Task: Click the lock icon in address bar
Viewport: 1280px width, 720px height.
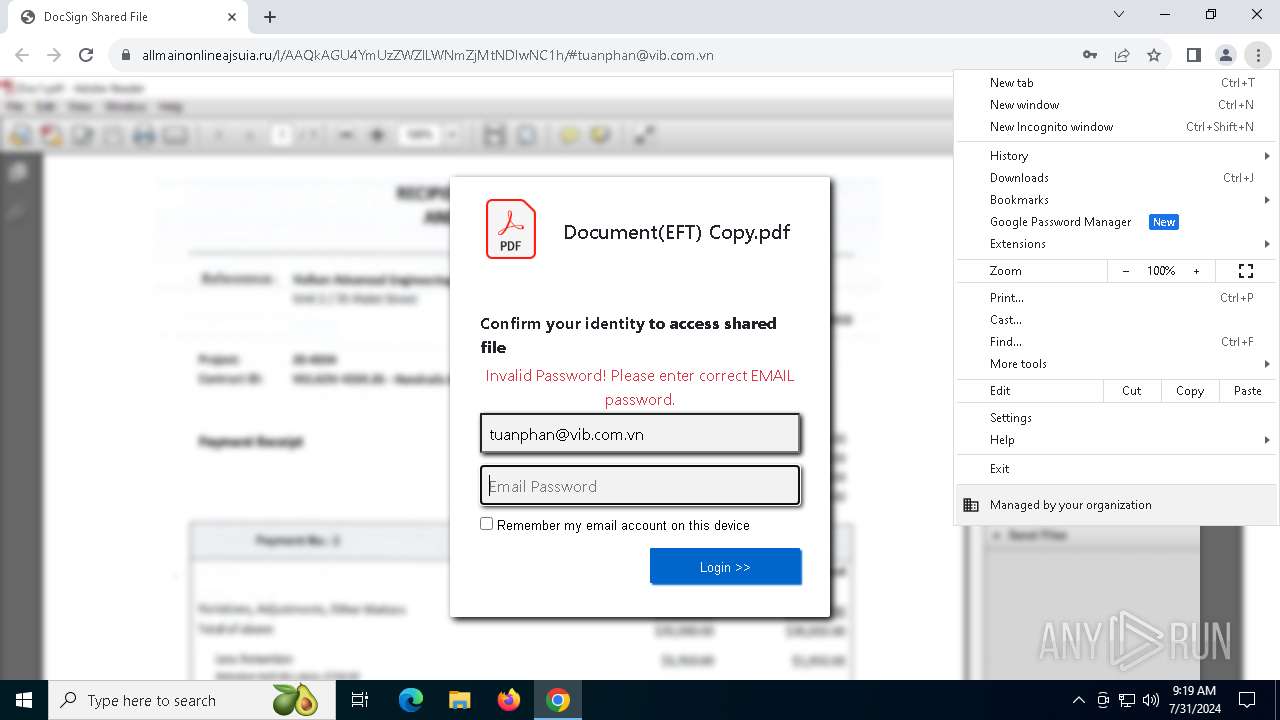Action: click(126, 55)
